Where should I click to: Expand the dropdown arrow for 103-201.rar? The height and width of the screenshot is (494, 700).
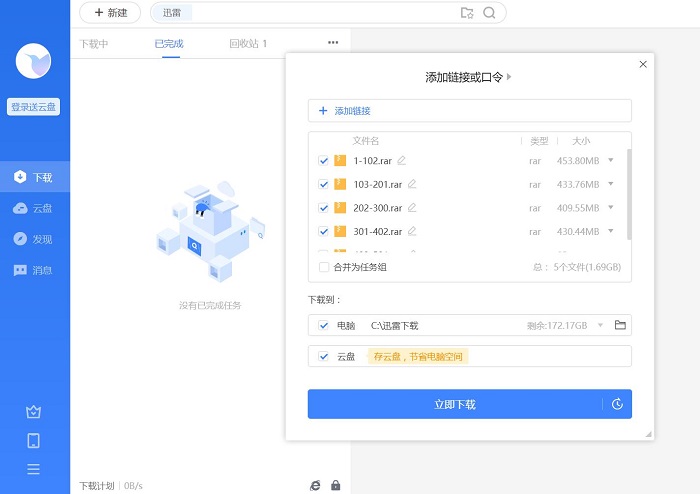611,184
